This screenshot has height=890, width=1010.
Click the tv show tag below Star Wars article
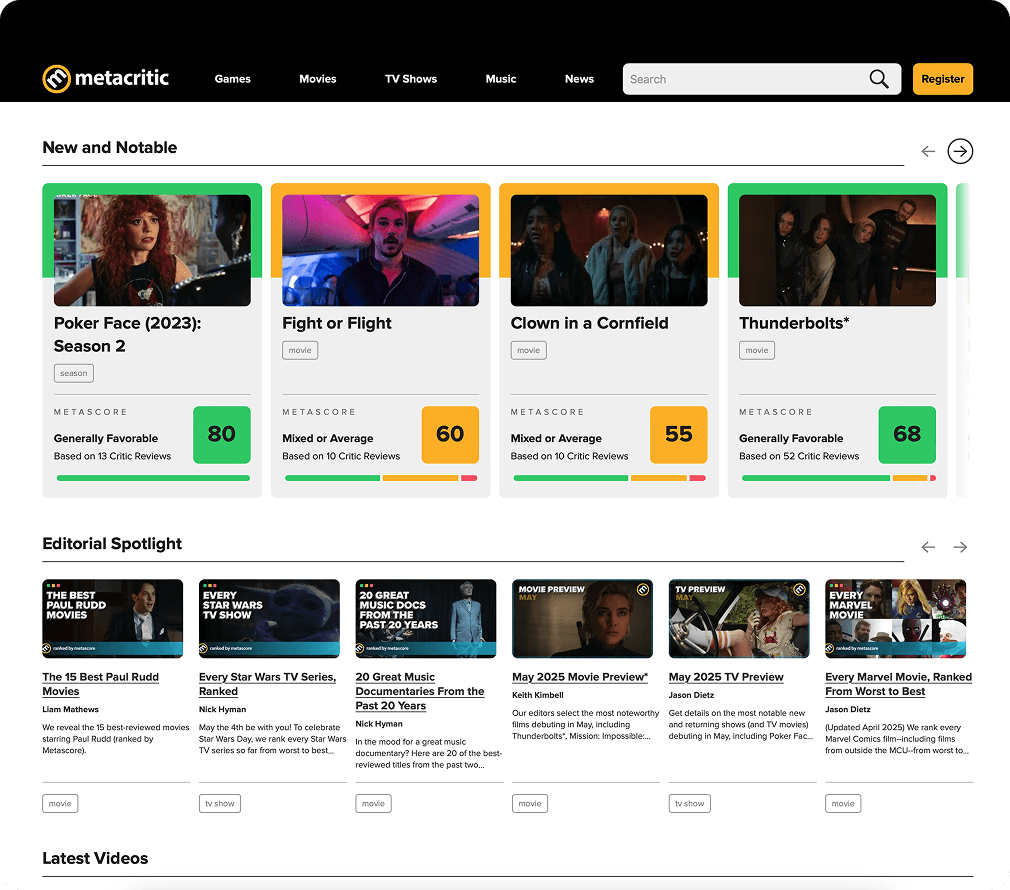click(220, 804)
